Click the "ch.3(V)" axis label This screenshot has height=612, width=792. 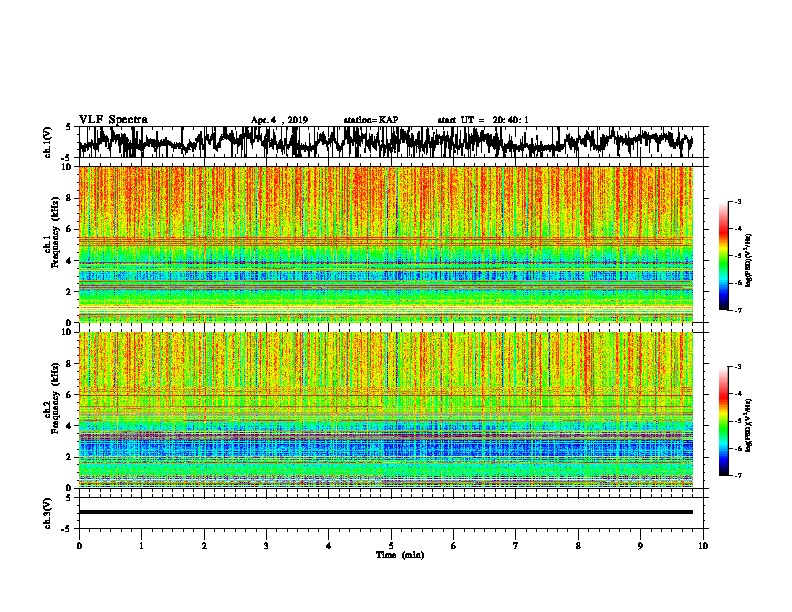pos(48,513)
